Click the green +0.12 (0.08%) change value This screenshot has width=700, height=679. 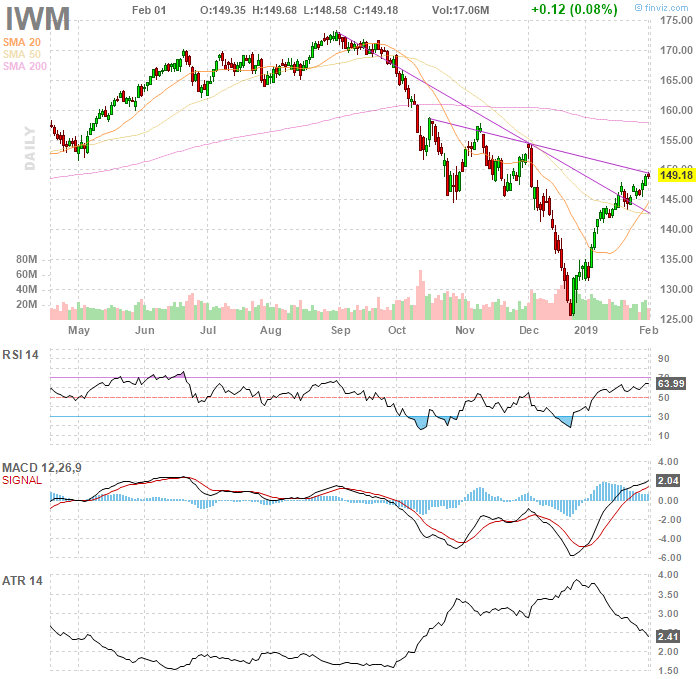pos(574,10)
